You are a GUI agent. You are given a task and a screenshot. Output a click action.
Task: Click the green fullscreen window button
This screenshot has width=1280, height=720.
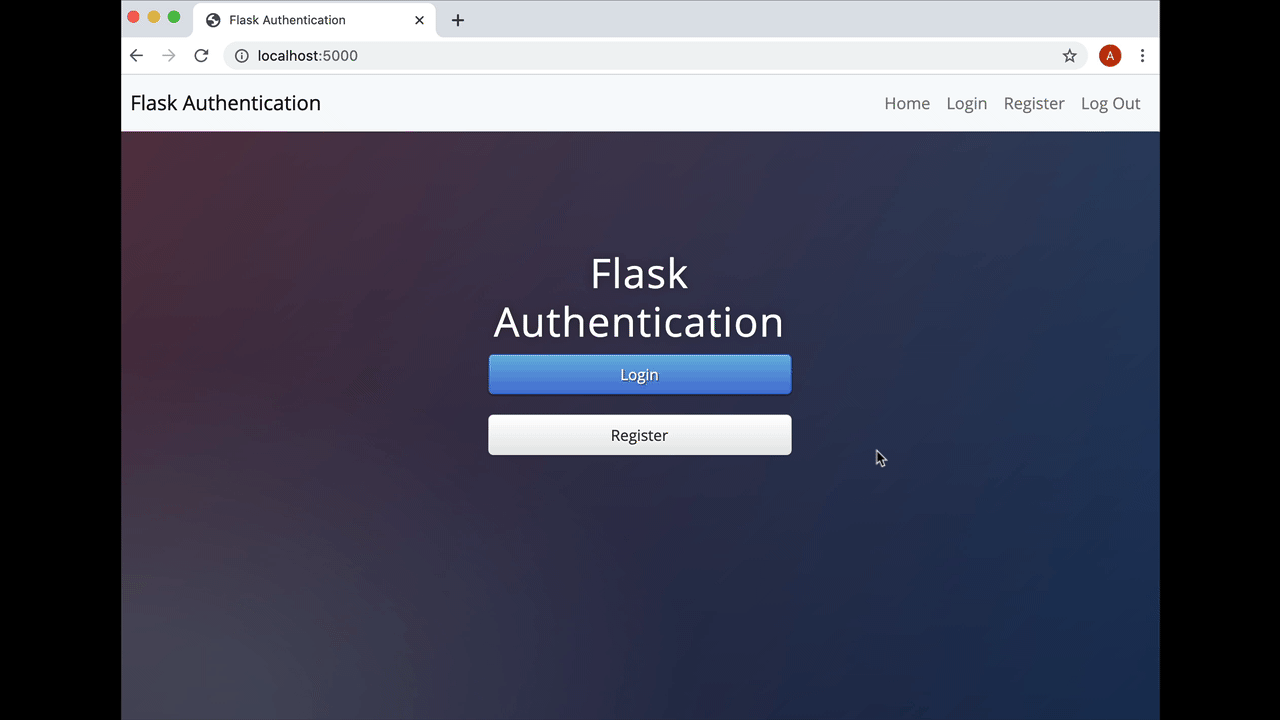(174, 17)
